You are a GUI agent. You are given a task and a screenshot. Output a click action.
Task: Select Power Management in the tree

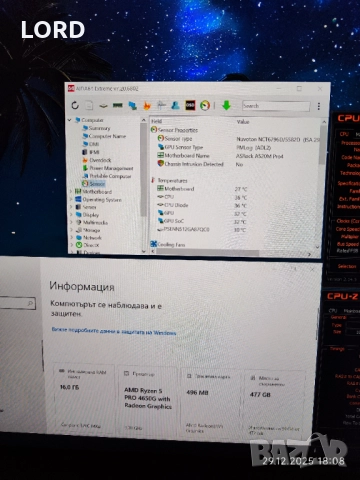coord(108,168)
